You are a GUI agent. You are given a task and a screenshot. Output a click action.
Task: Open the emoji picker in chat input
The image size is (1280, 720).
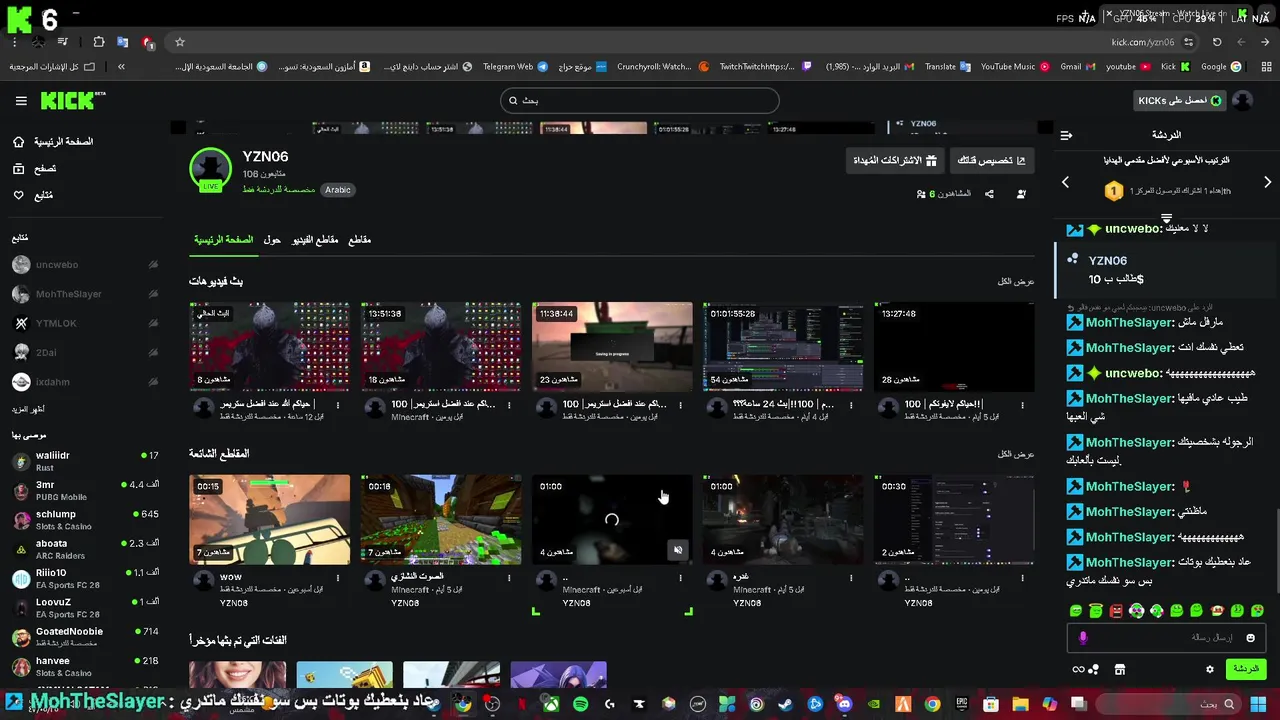(1250, 638)
